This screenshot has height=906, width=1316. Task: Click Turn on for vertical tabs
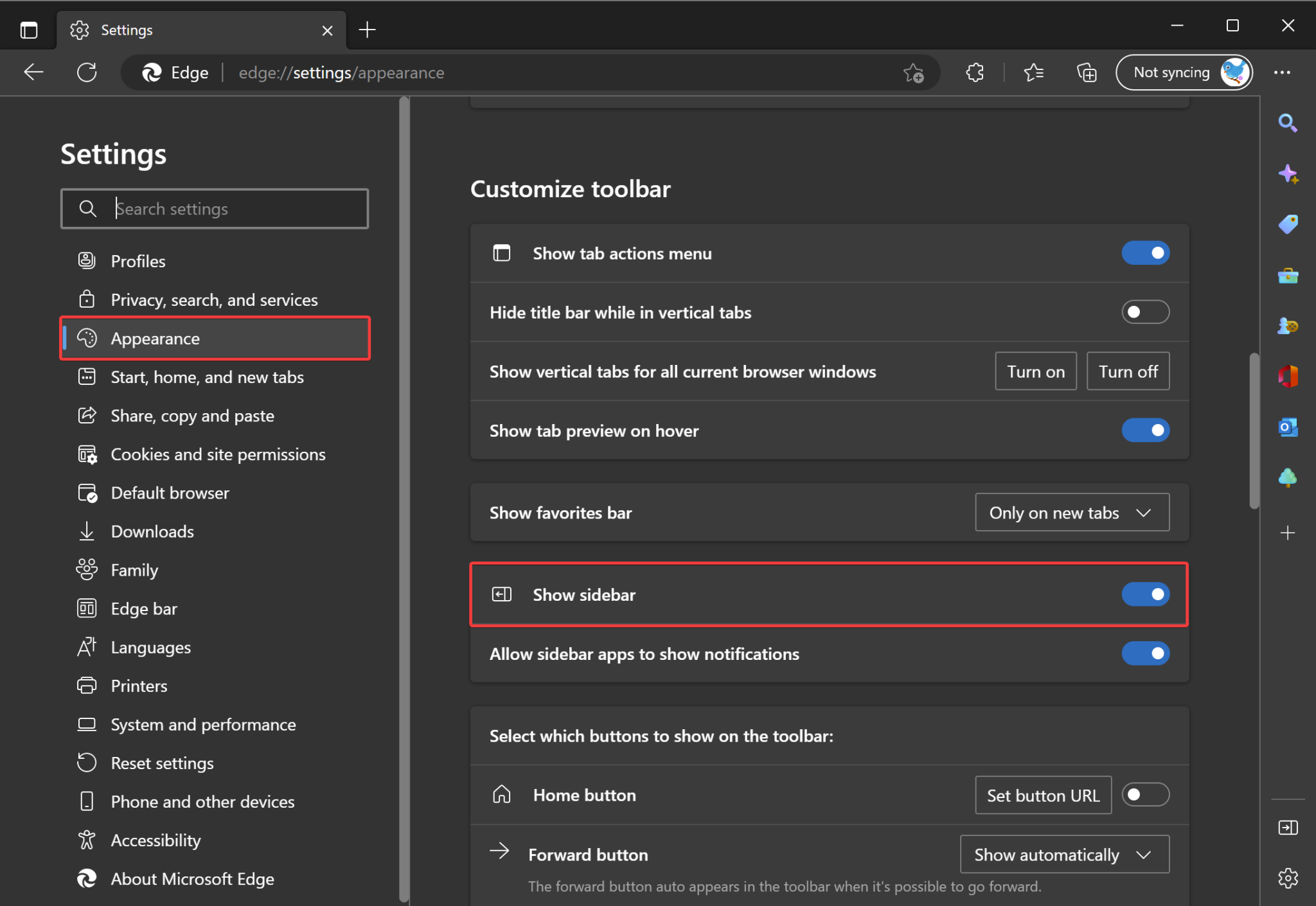point(1035,371)
